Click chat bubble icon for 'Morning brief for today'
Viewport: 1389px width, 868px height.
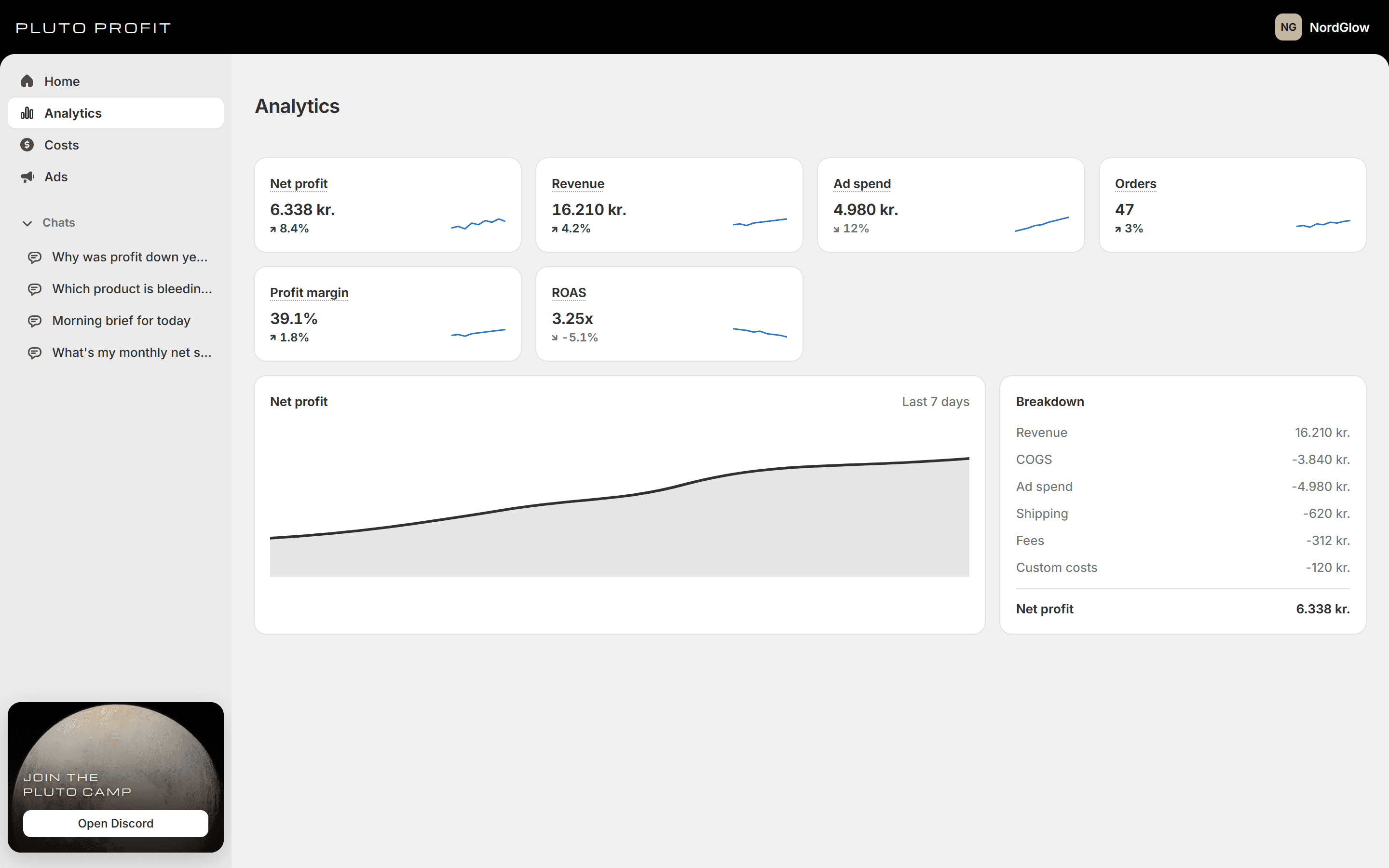pos(34,321)
